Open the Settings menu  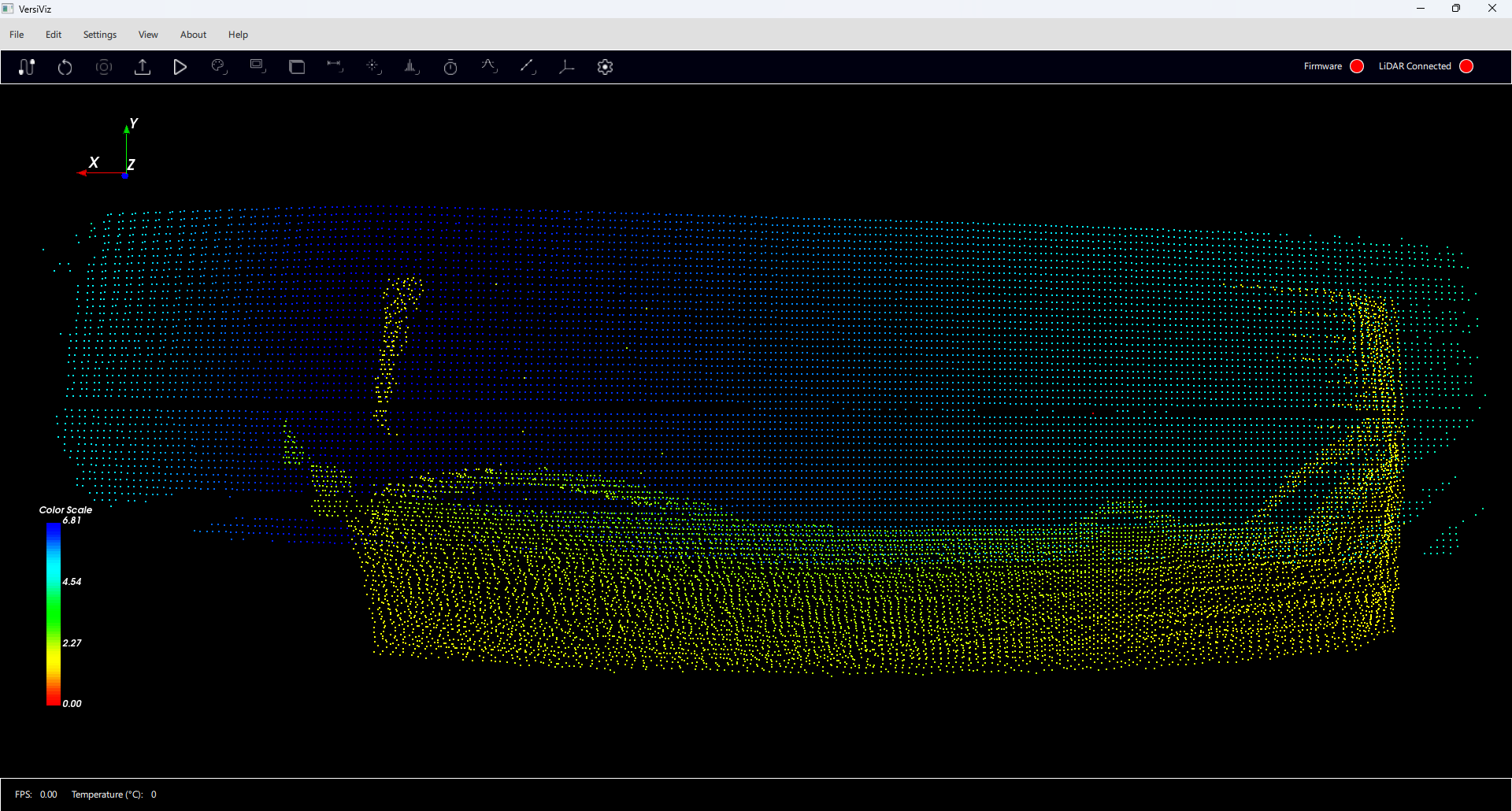coord(100,35)
